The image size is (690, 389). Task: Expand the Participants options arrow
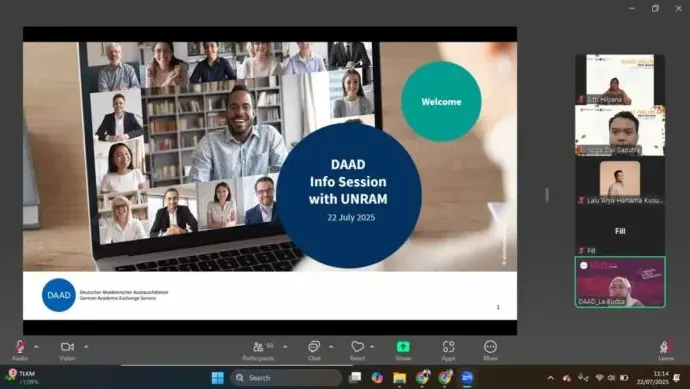click(x=285, y=347)
